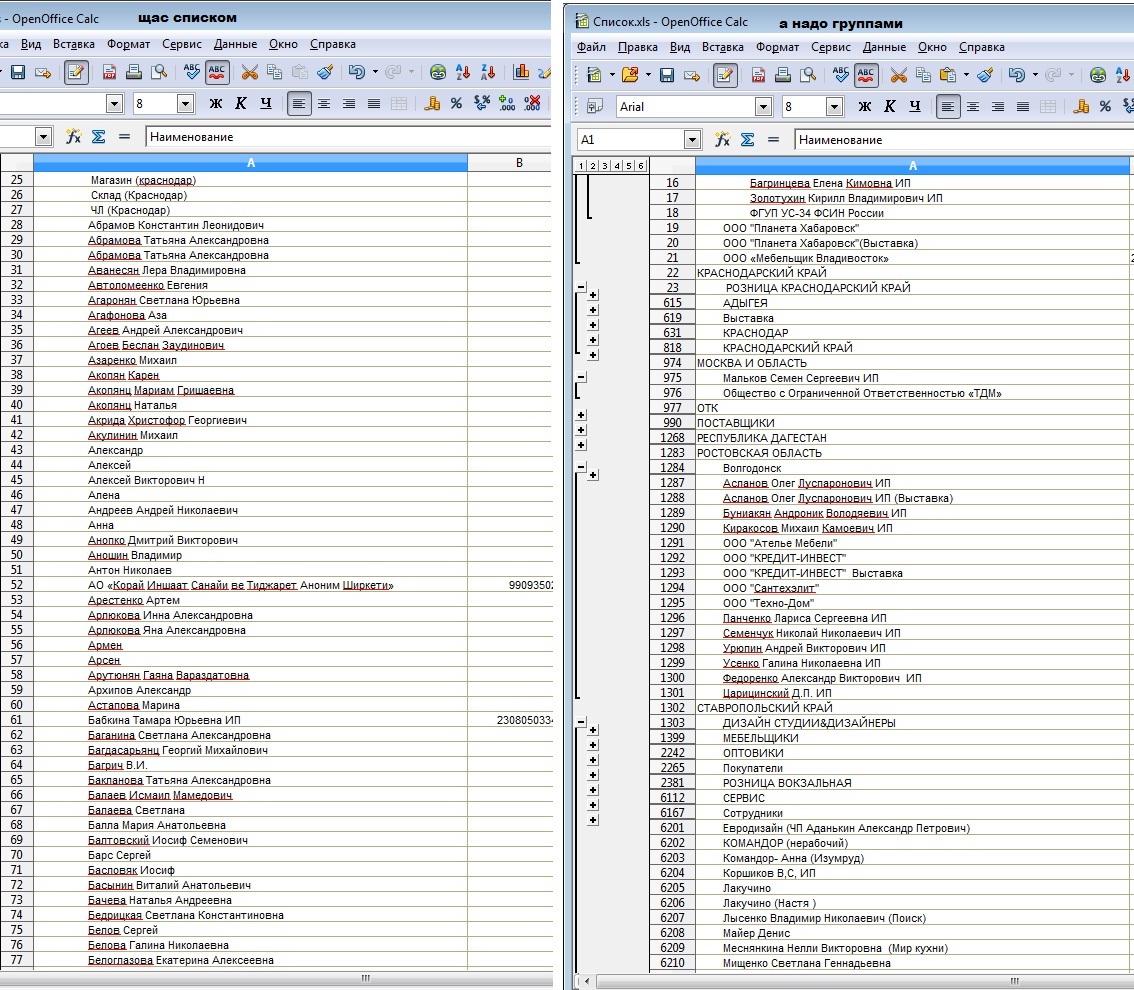Click Cut scissors icon in right window toolbar
This screenshot has width=1134, height=990.
[x=898, y=75]
